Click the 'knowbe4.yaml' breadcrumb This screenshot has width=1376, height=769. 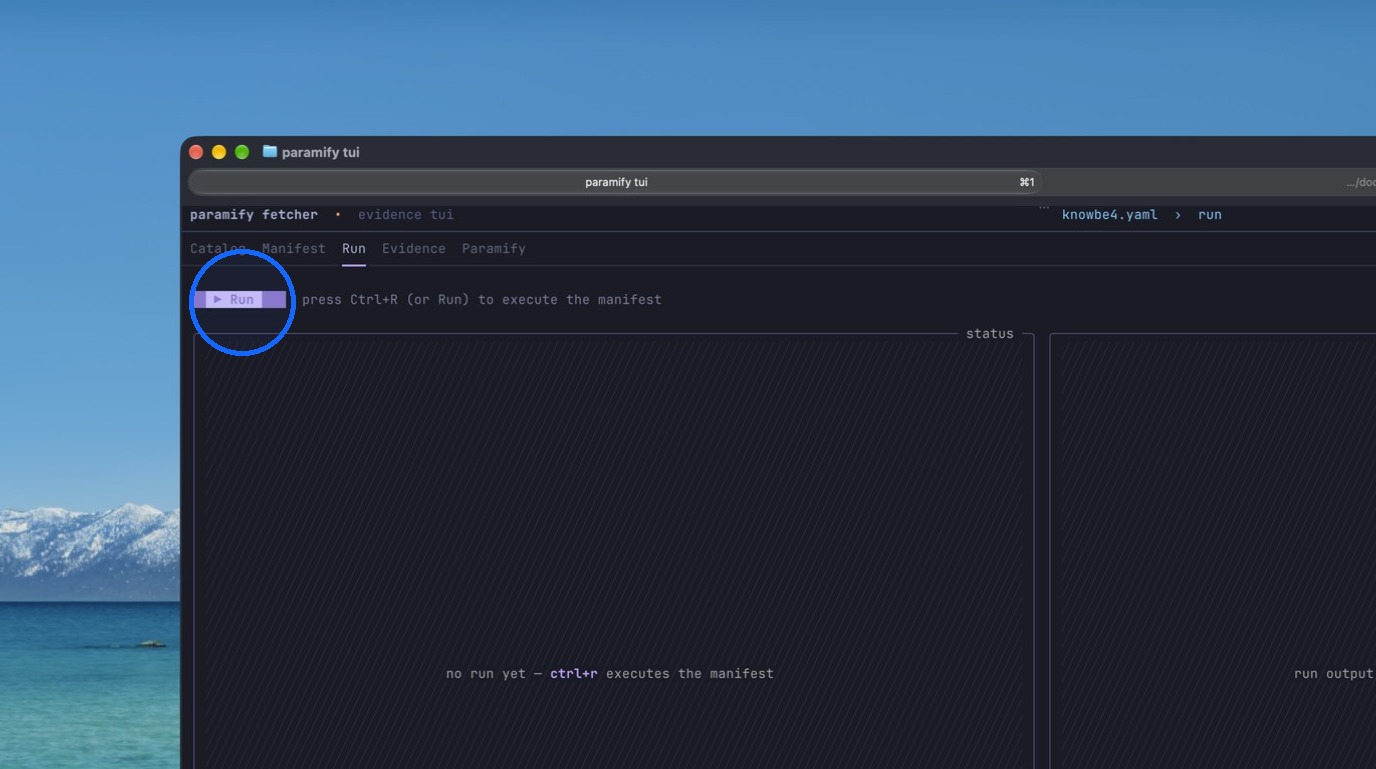1110,214
